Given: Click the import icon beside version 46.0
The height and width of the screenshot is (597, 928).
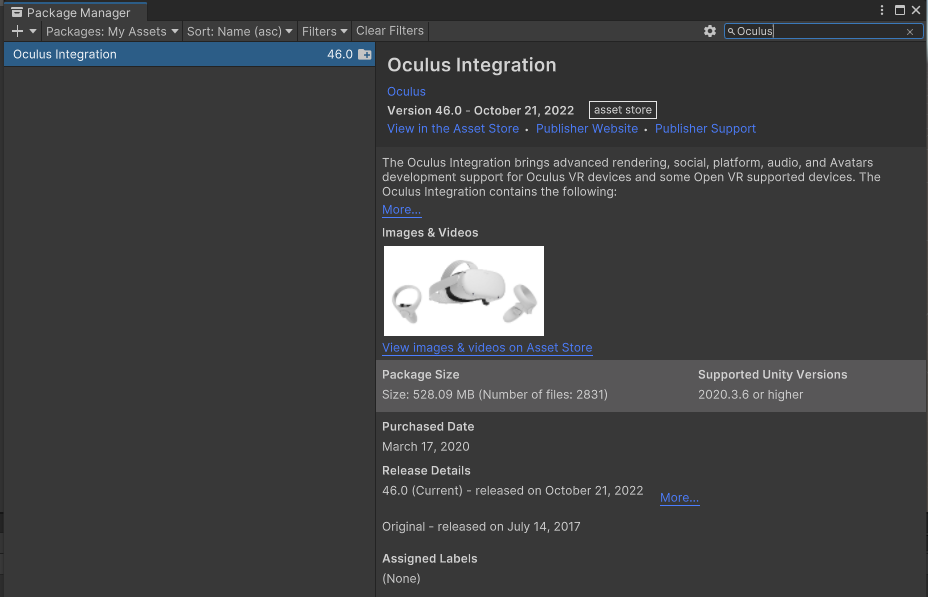Looking at the screenshot, I should tap(365, 55).
